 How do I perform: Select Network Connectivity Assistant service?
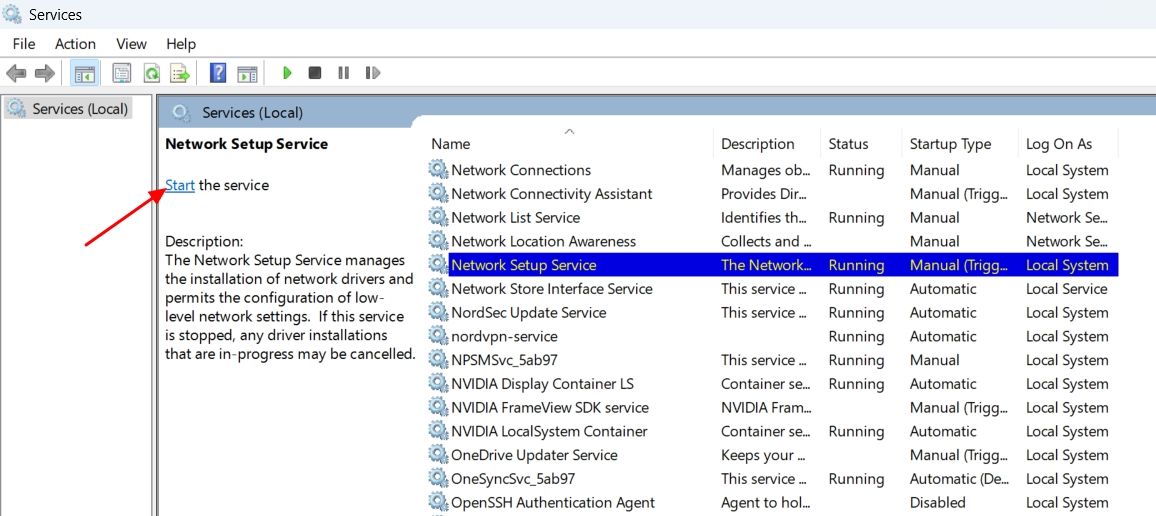pos(772,194)
